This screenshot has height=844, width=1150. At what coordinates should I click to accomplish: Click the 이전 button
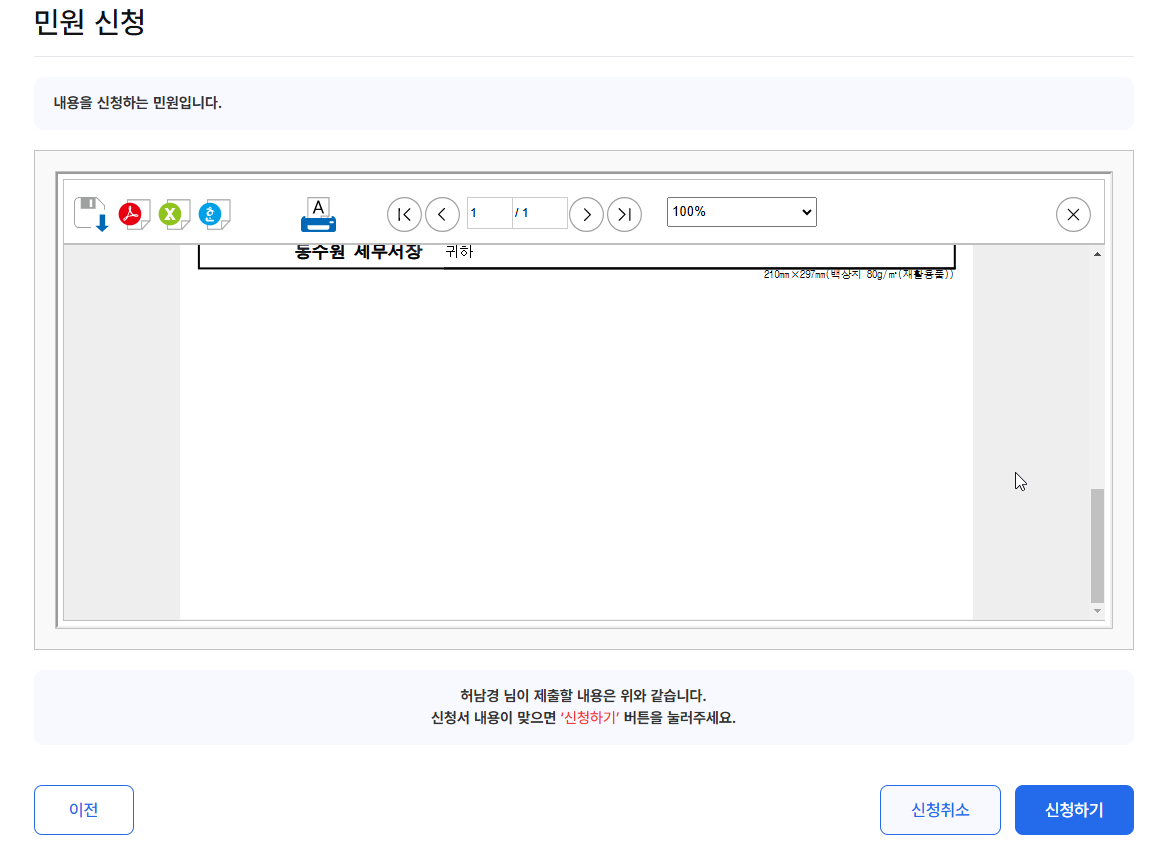83,810
